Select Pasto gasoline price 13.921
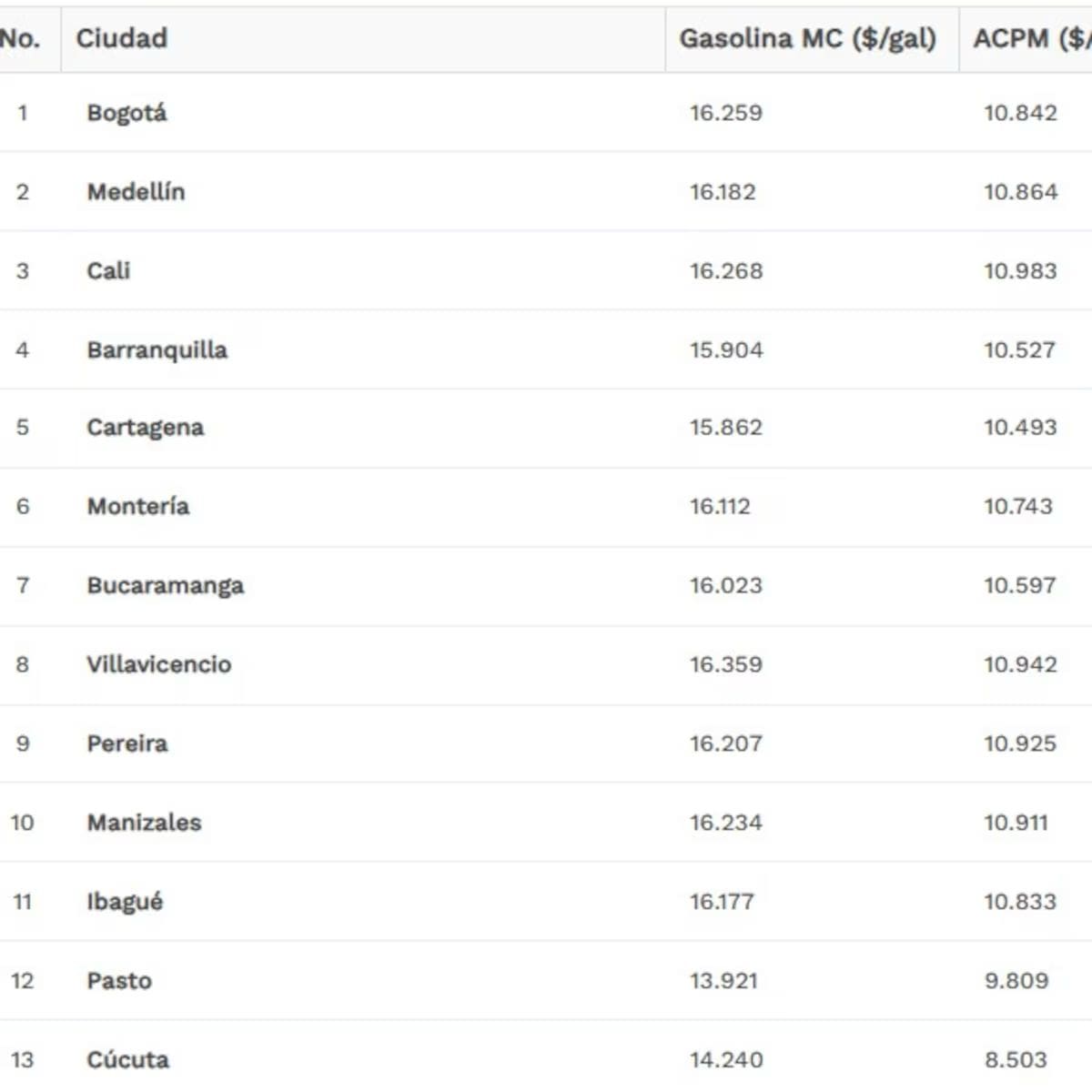 (x=723, y=981)
